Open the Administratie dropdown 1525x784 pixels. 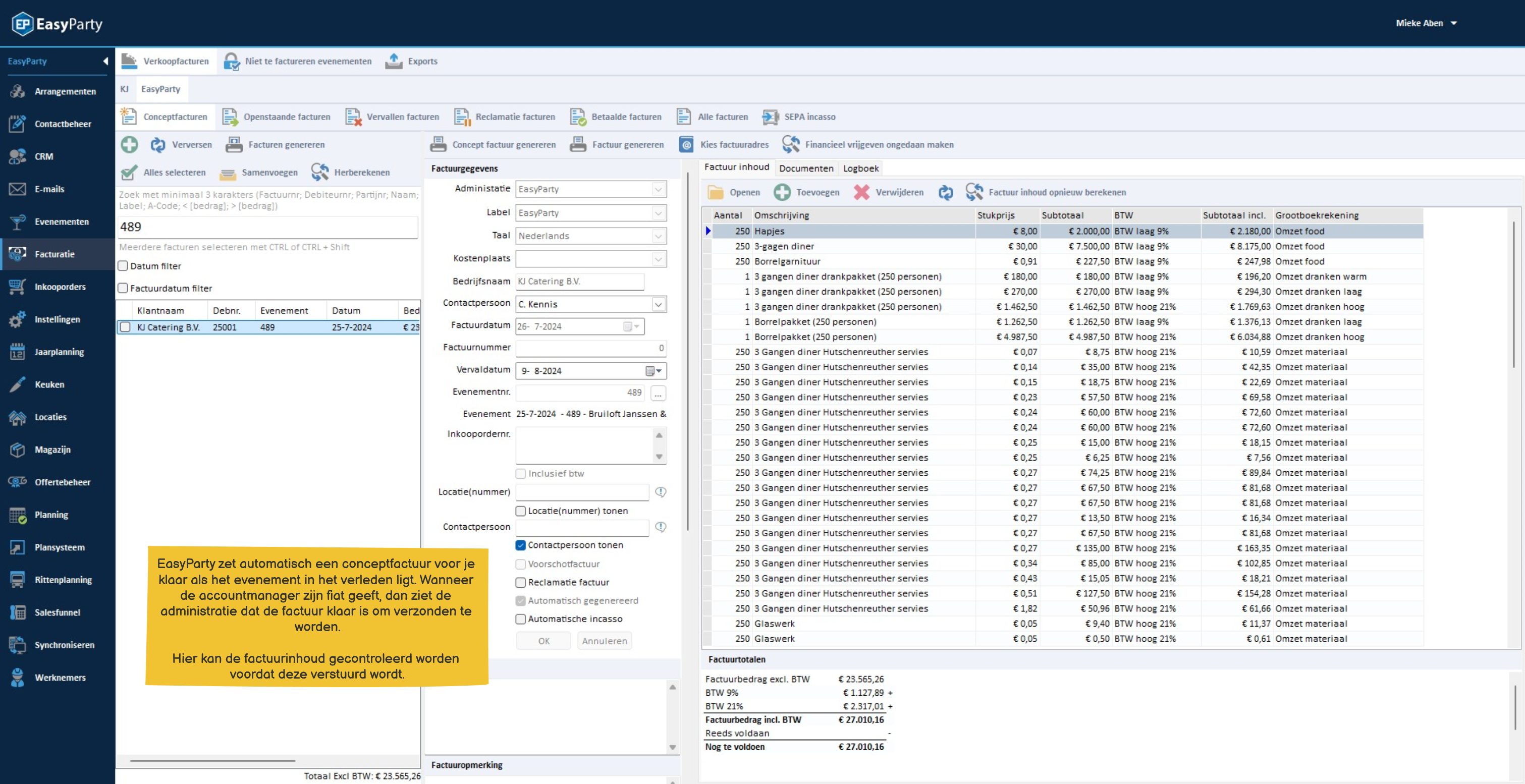pyautogui.click(x=659, y=189)
